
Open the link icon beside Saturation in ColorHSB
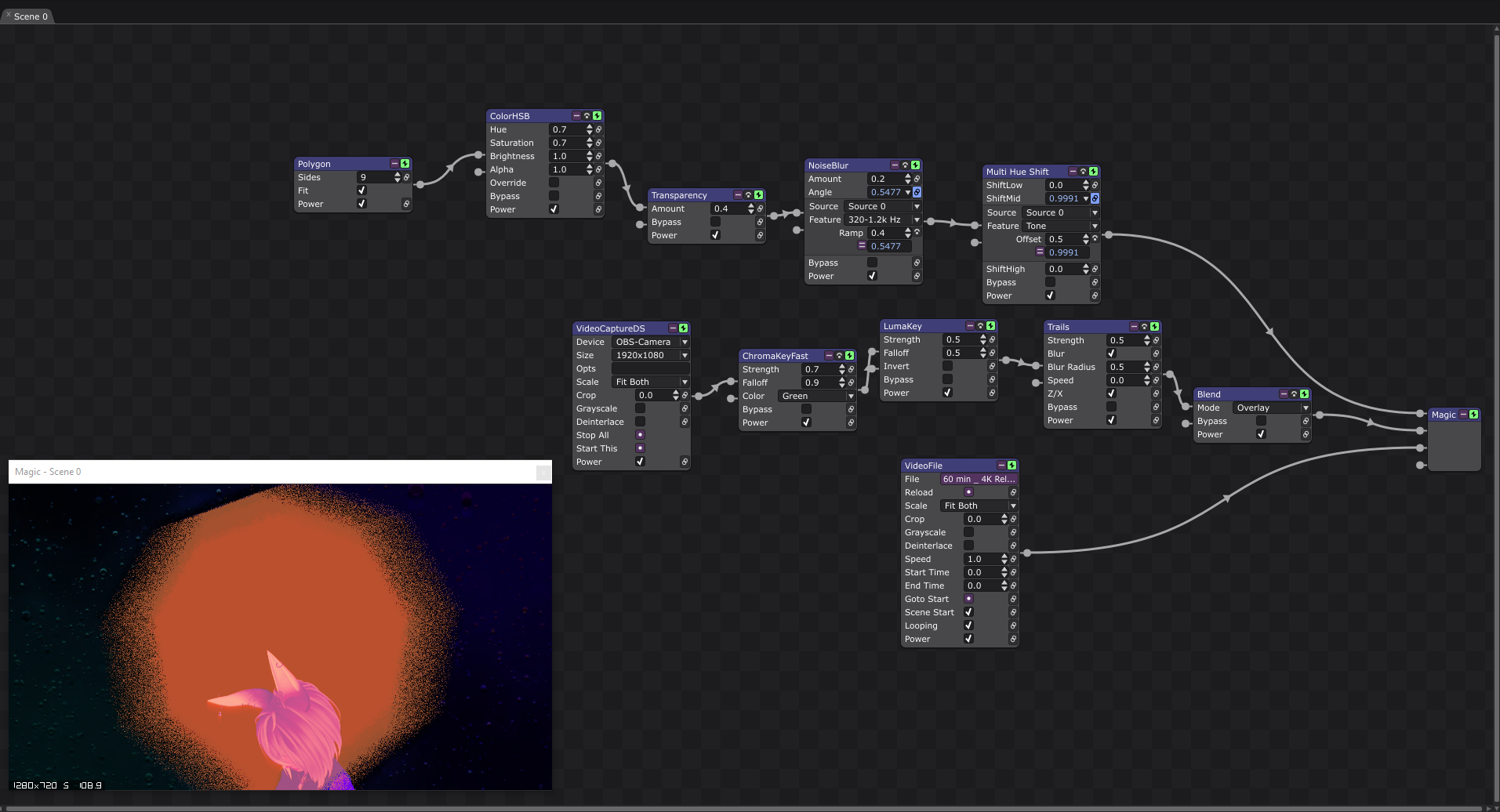coord(598,143)
